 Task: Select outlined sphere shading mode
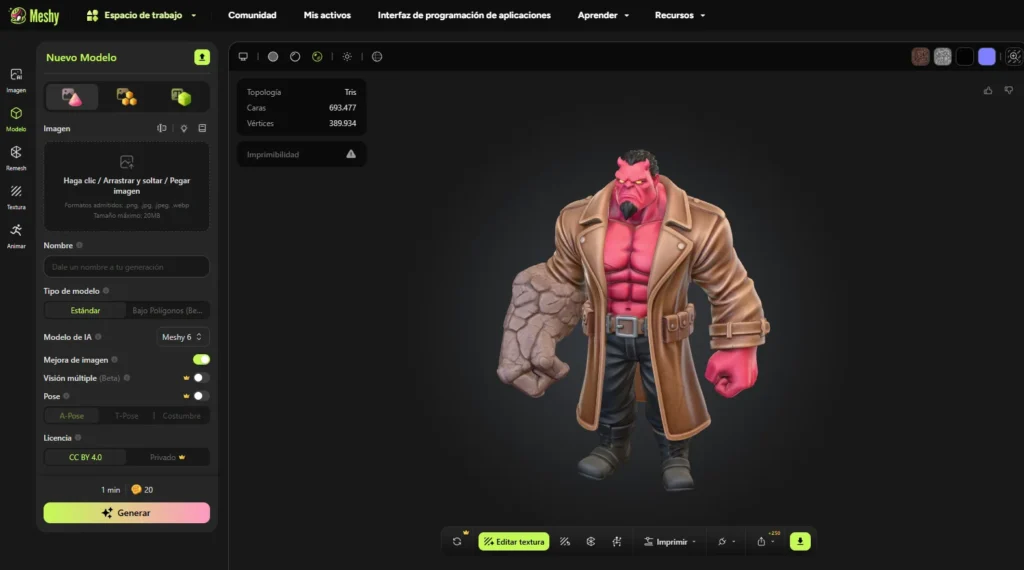click(x=295, y=57)
